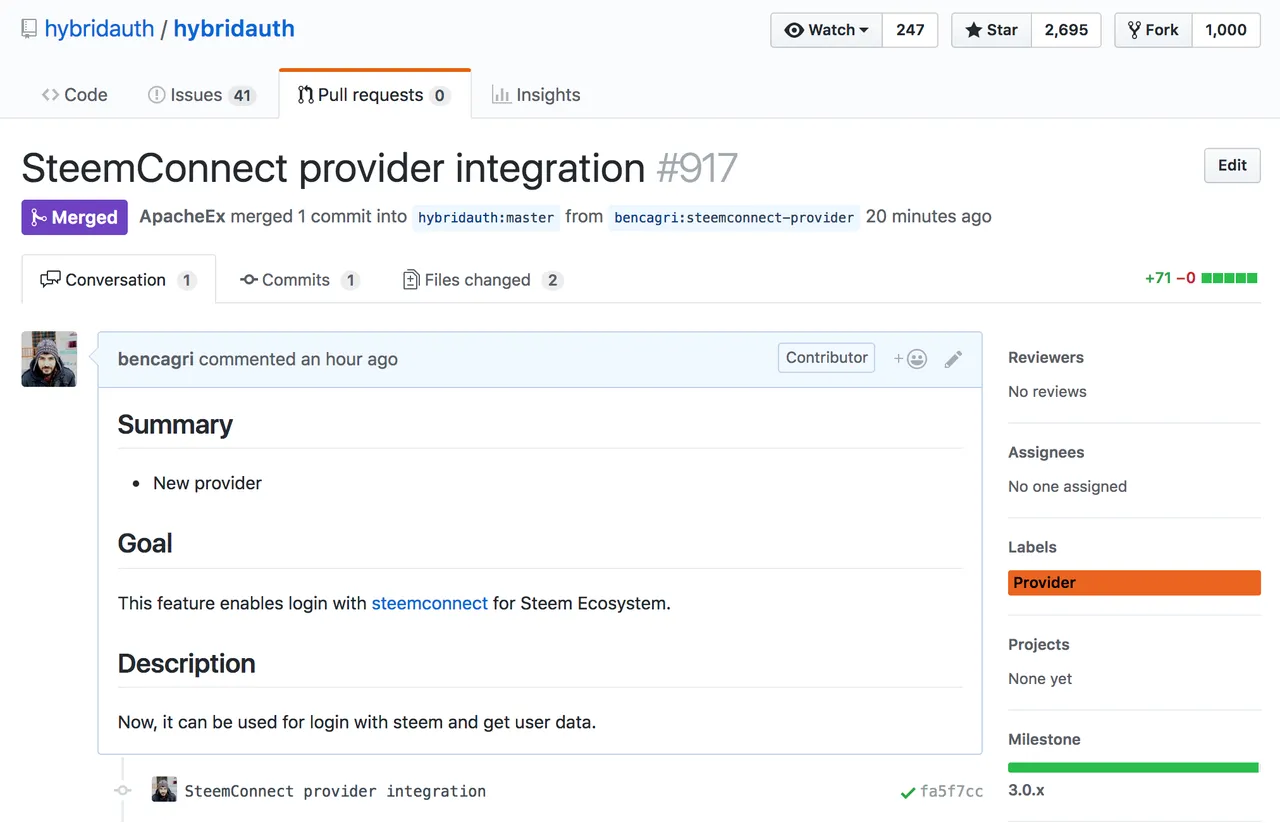Open the Insights tab
The width and height of the screenshot is (1280, 823).
(x=536, y=95)
